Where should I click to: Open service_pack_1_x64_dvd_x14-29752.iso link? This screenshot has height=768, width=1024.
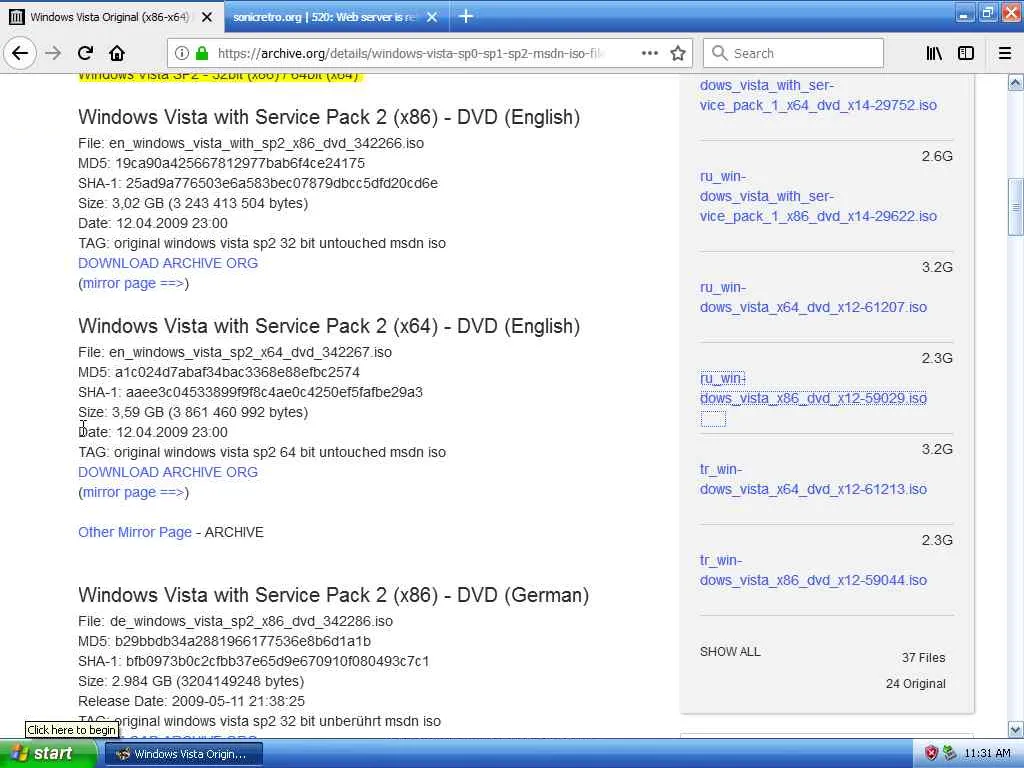pyautogui.click(x=818, y=95)
